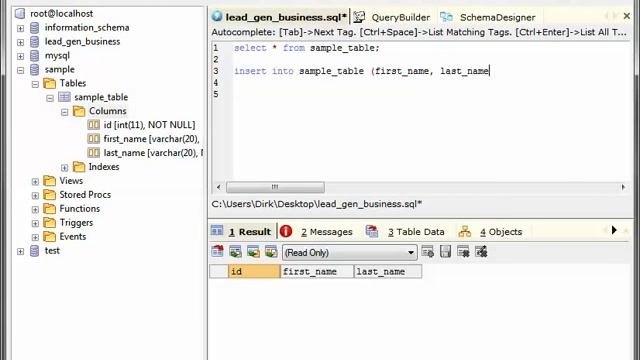This screenshot has width=640, height=360.
Task: Expand the lead_gen_business database node
Action: pos(20,42)
